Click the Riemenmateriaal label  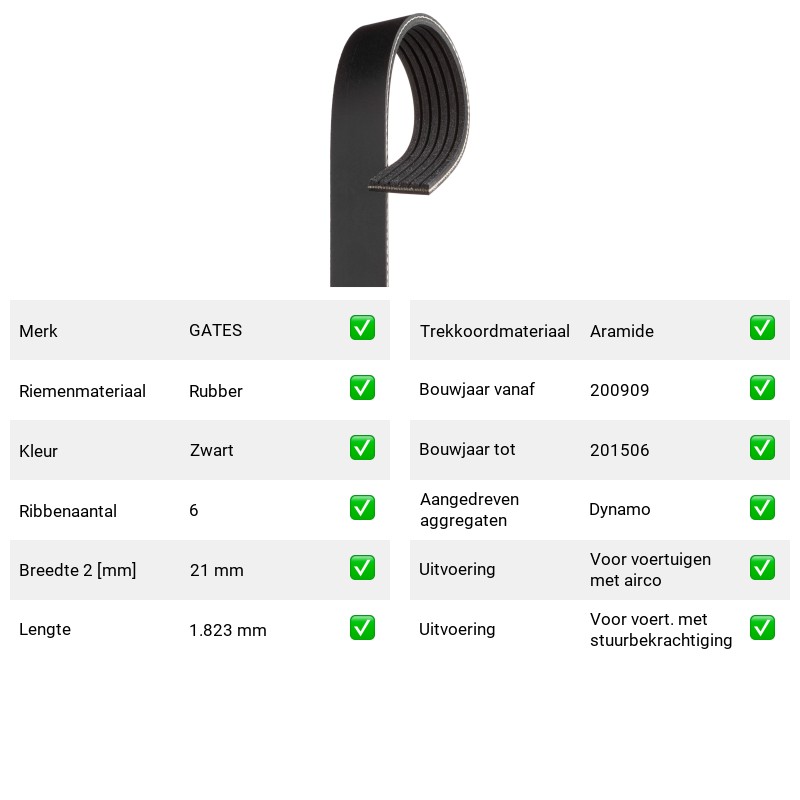[82, 391]
